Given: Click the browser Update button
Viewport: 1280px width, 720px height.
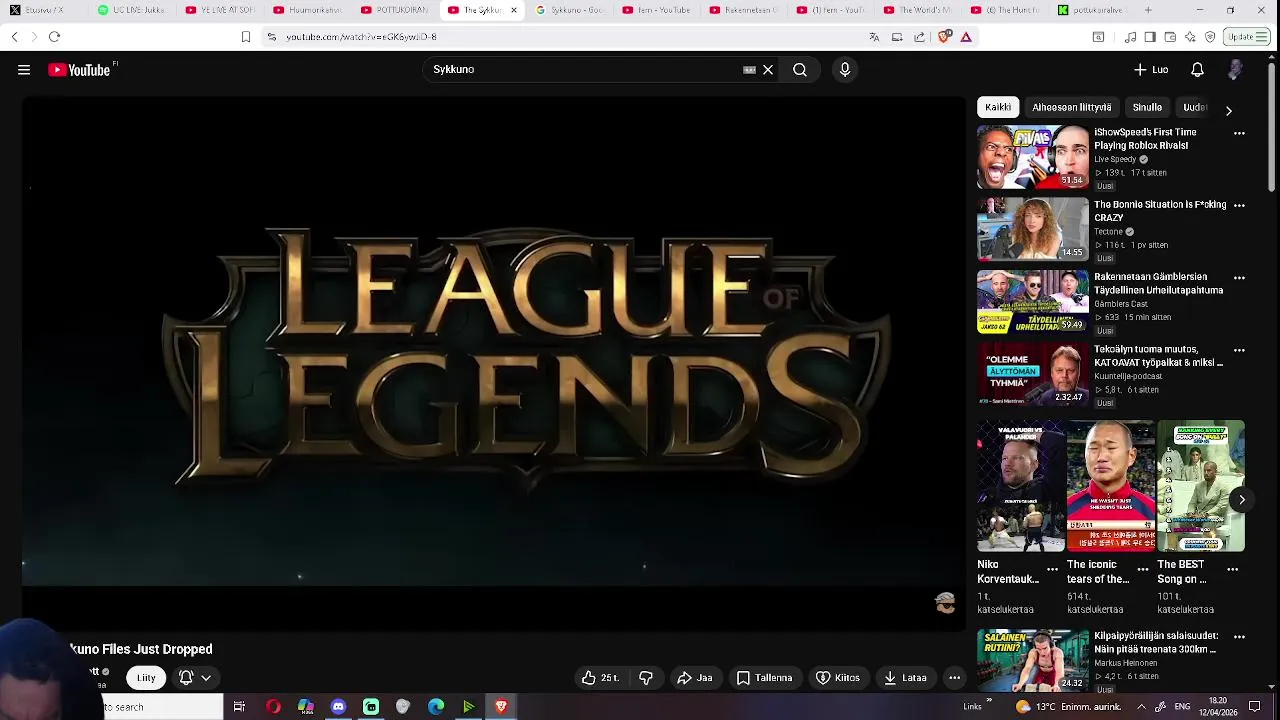Looking at the screenshot, I should point(1247,37).
